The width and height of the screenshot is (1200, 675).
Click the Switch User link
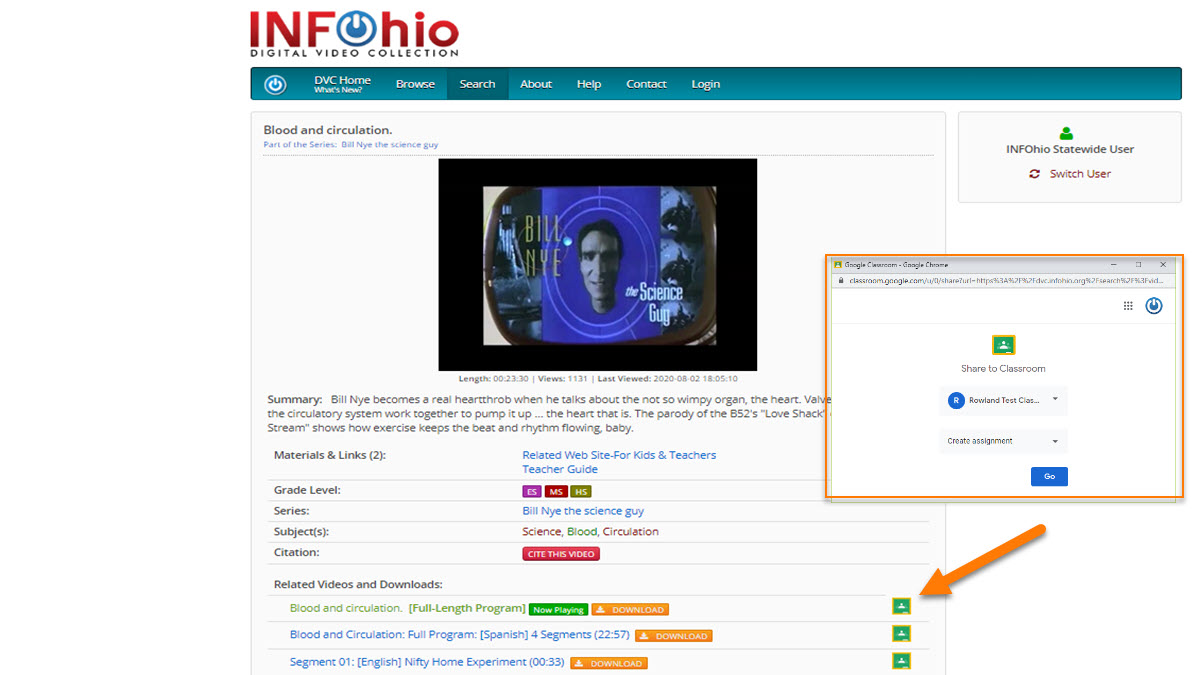(x=1080, y=174)
